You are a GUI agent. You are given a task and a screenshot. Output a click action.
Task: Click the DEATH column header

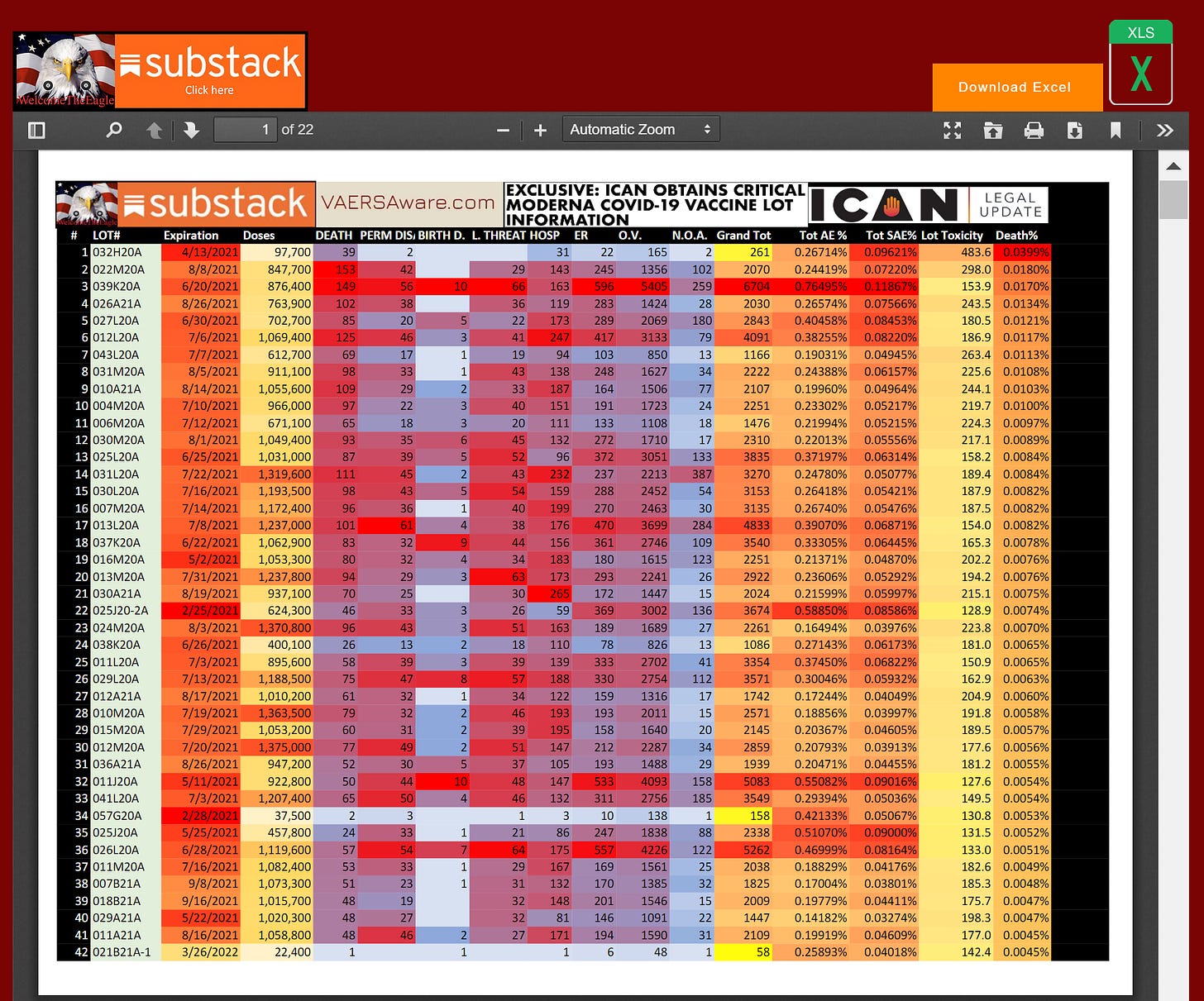pos(334,236)
